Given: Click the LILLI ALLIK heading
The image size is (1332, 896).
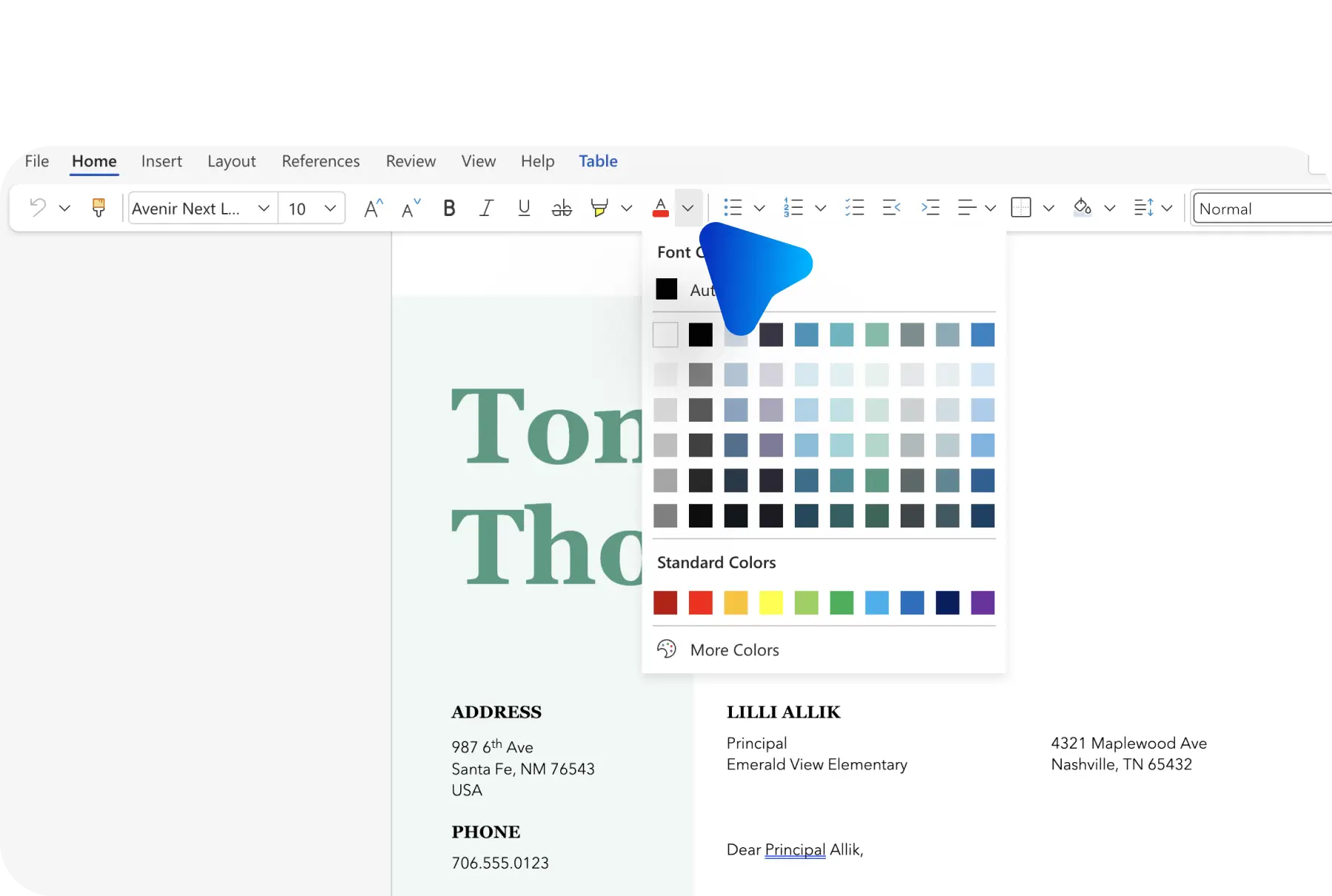Looking at the screenshot, I should (784, 712).
